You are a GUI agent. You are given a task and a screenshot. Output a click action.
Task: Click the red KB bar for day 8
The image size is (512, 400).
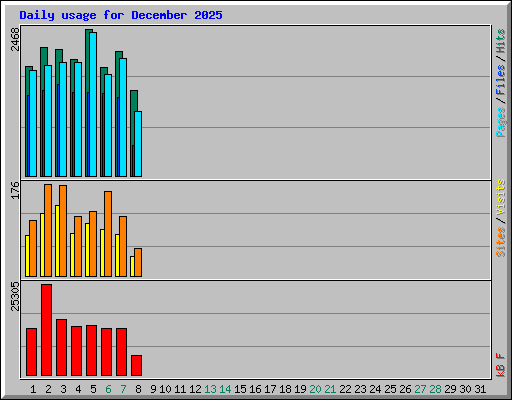click(136, 365)
